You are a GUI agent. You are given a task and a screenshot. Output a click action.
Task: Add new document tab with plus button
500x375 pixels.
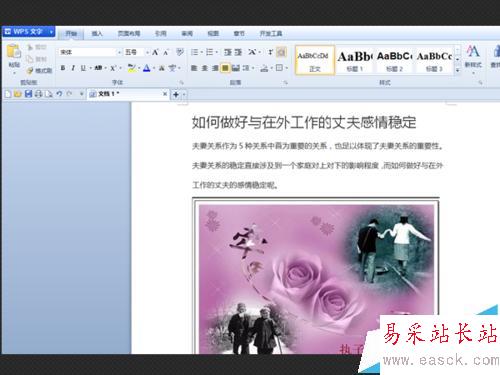(176, 95)
